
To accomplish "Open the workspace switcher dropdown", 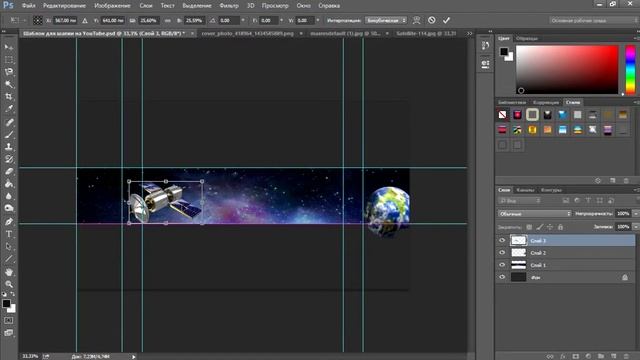I will tap(594, 20).
